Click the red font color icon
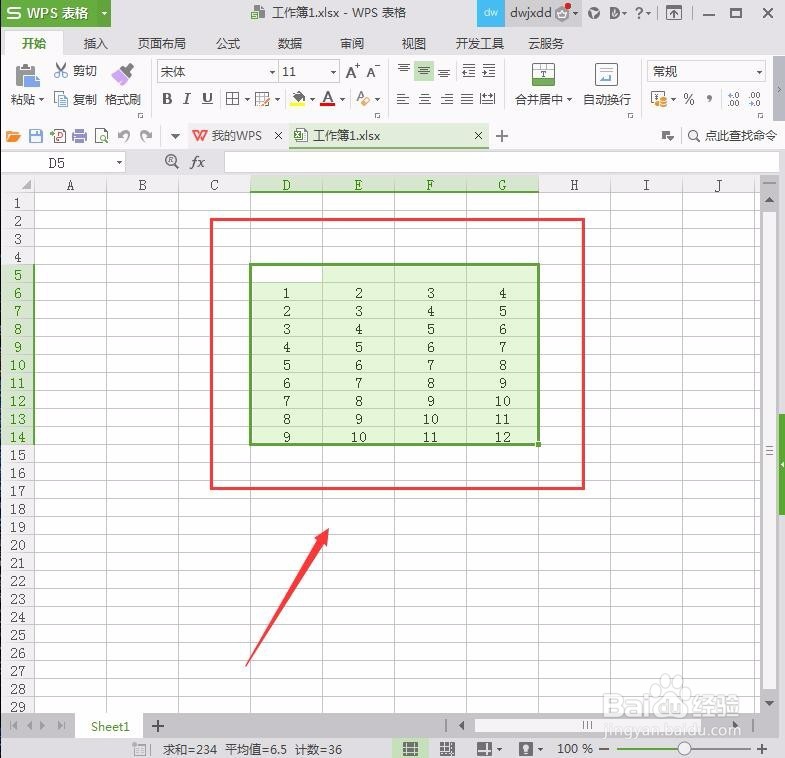785x758 pixels. point(328,98)
